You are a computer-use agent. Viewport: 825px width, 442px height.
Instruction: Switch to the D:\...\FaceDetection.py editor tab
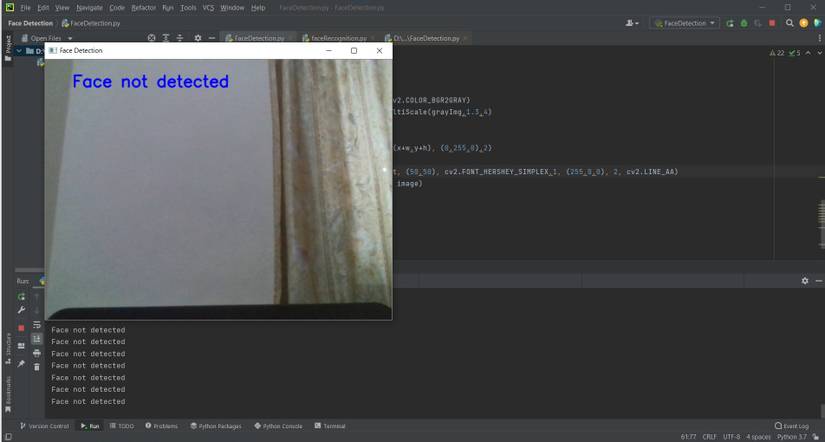click(x=426, y=38)
